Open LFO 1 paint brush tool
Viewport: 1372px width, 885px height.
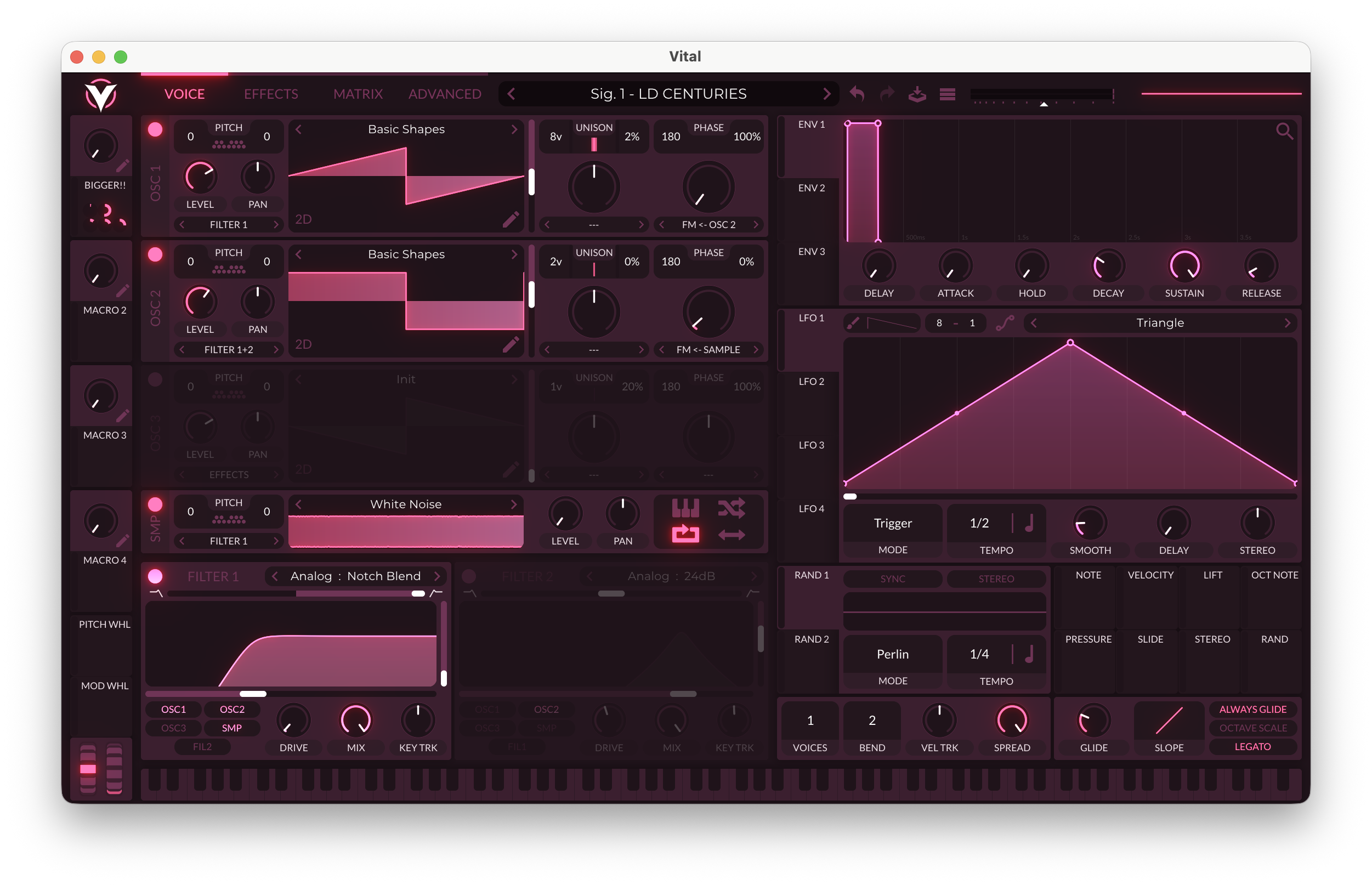[x=853, y=323]
